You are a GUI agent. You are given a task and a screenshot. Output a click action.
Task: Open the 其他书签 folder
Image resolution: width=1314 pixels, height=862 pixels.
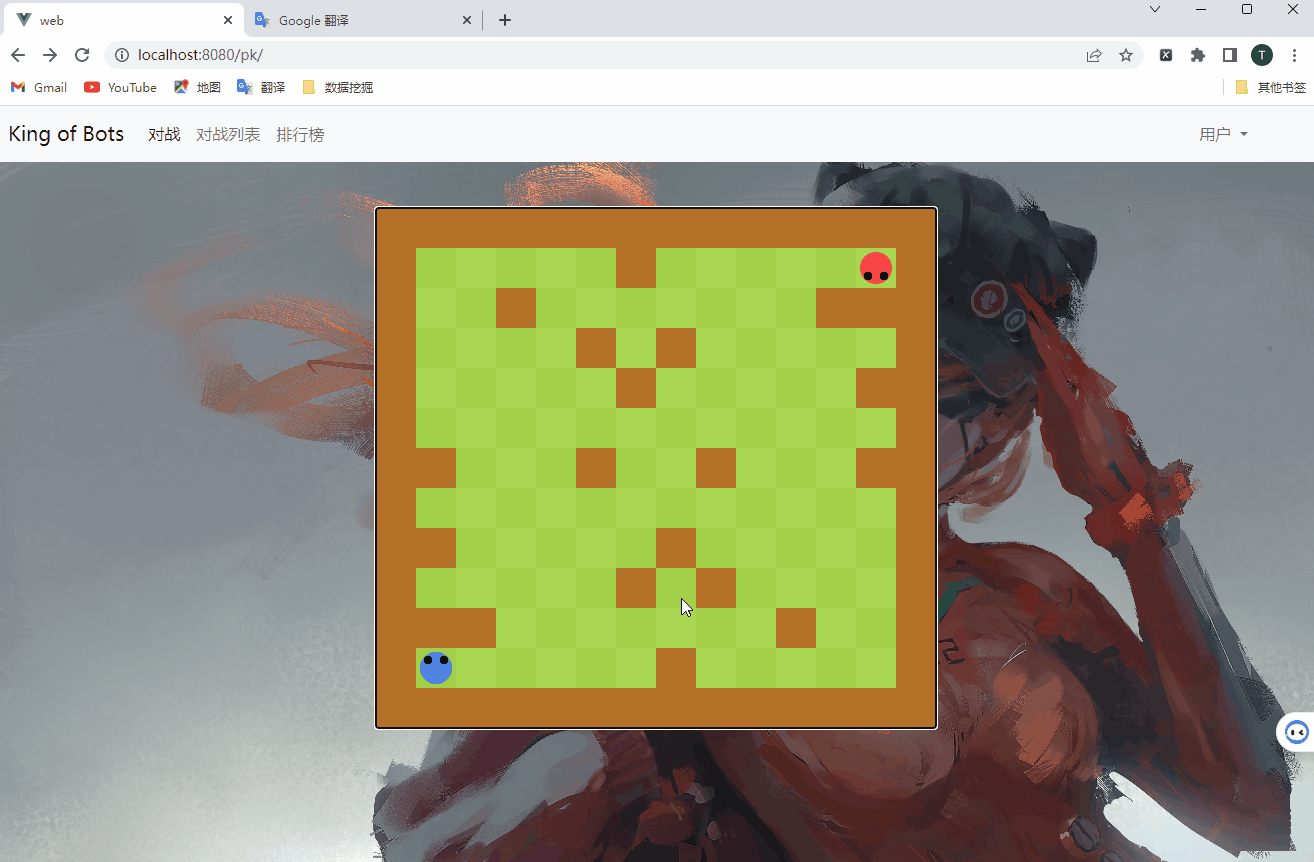coord(1271,87)
